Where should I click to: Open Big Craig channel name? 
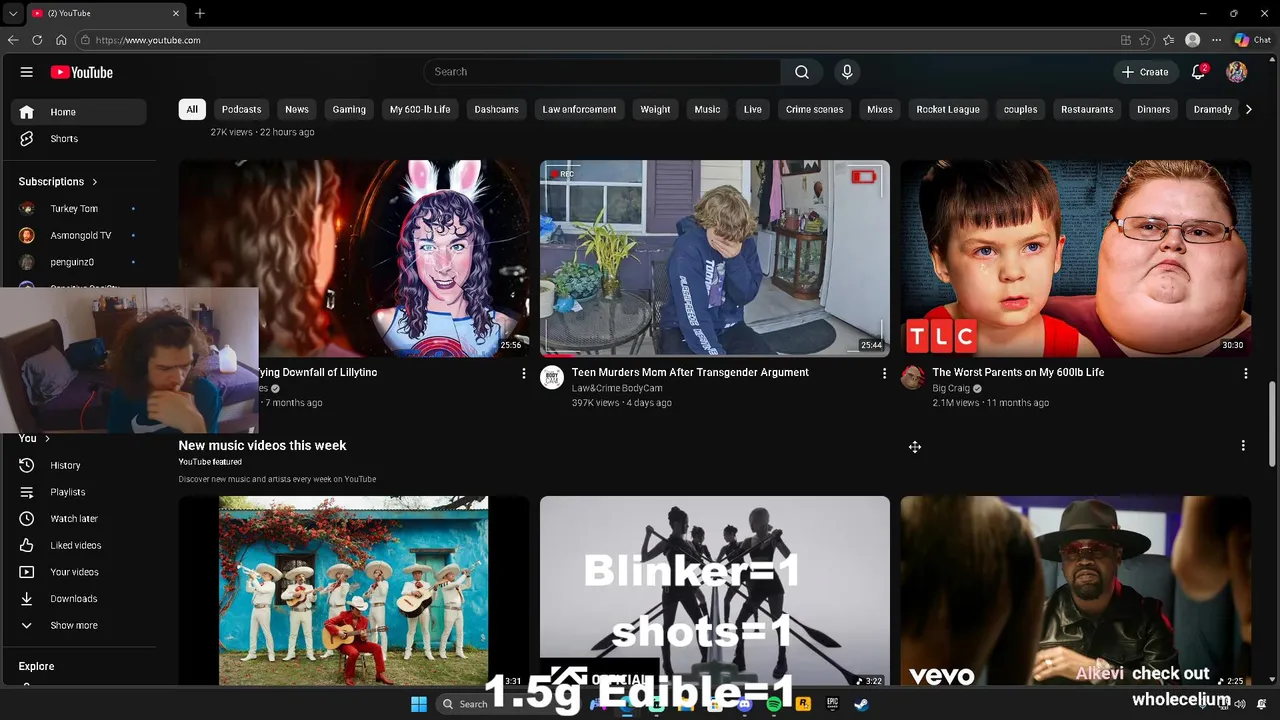tap(951, 388)
